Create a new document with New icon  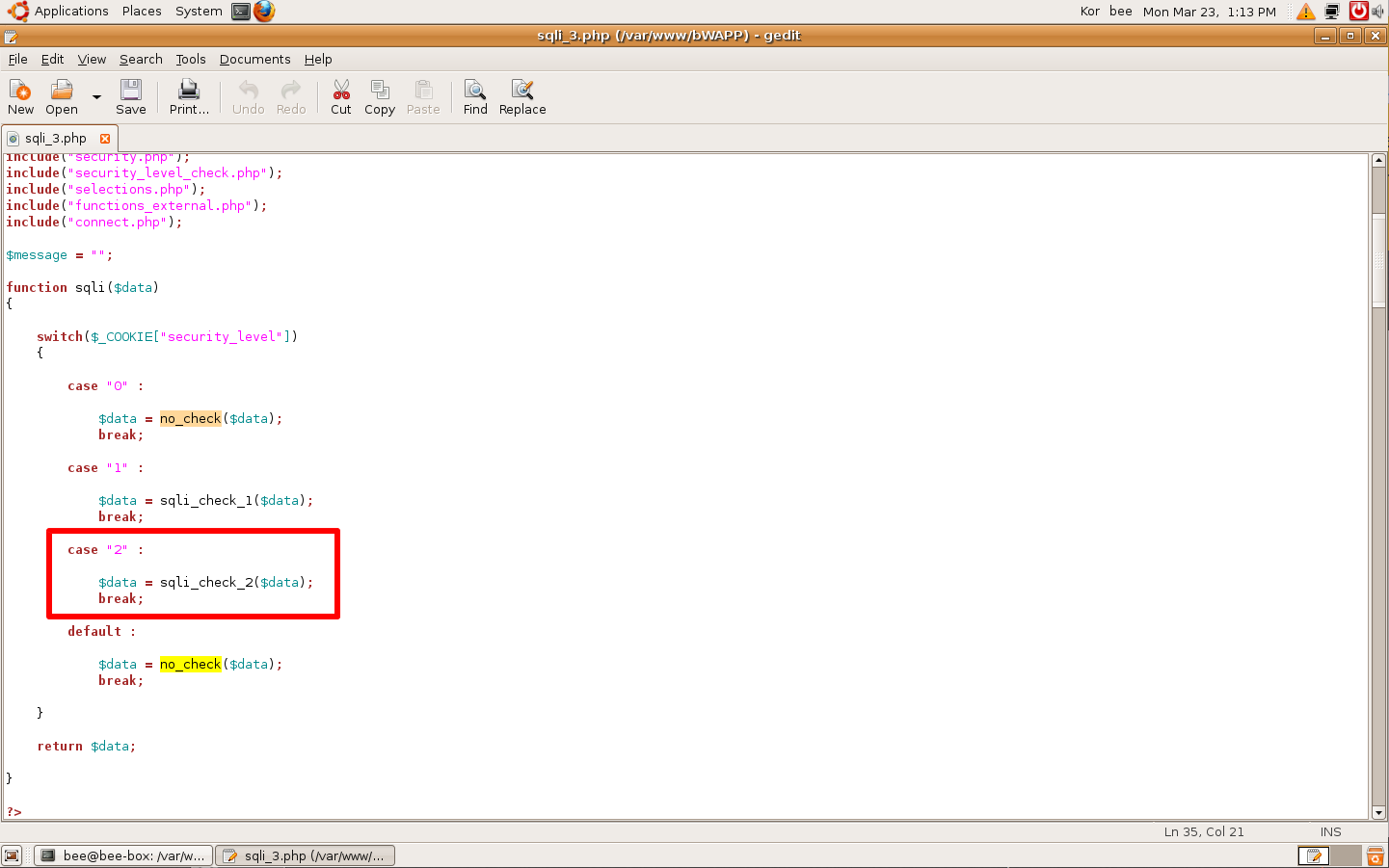pyautogui.click(x=20, y=97)
